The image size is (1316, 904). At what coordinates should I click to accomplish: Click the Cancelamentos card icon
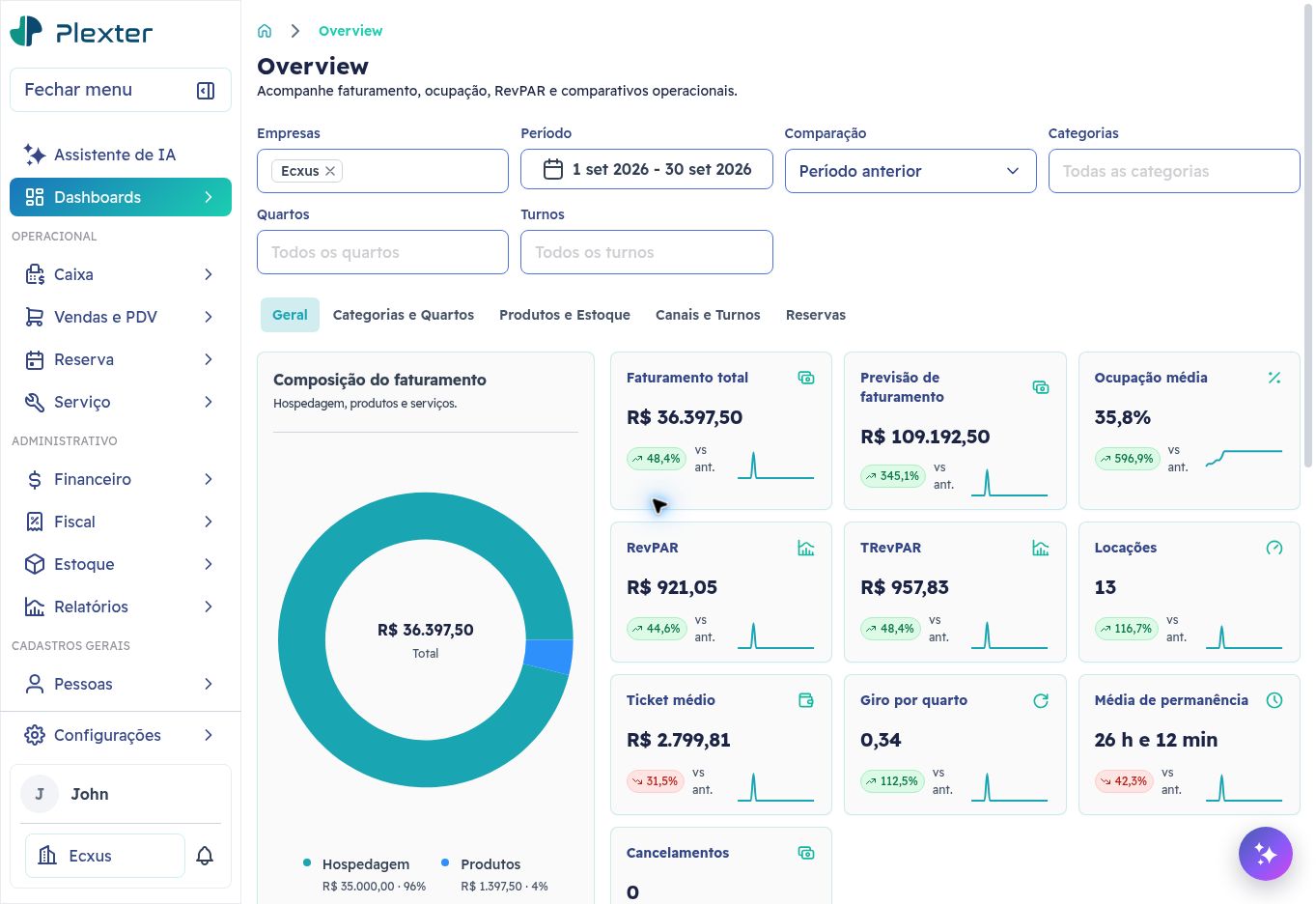(806, 853)
